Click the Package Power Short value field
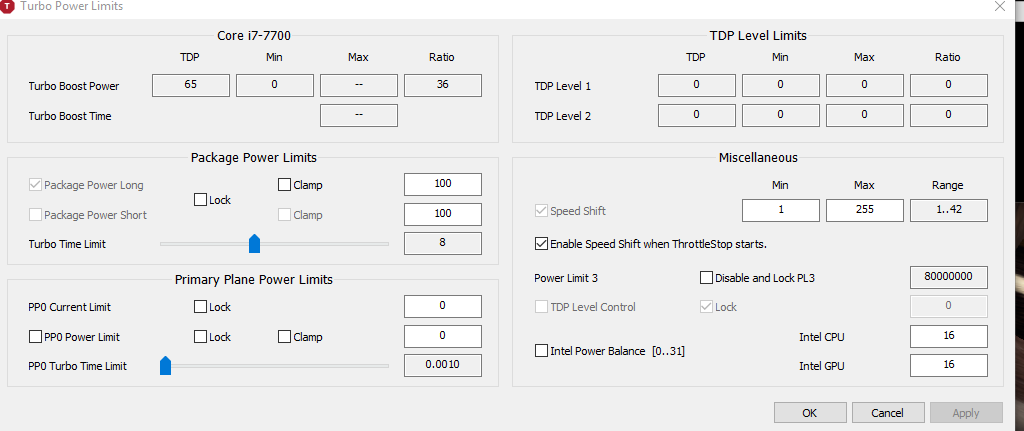Screen dimensions: 1024x431 tap(443, 214)
